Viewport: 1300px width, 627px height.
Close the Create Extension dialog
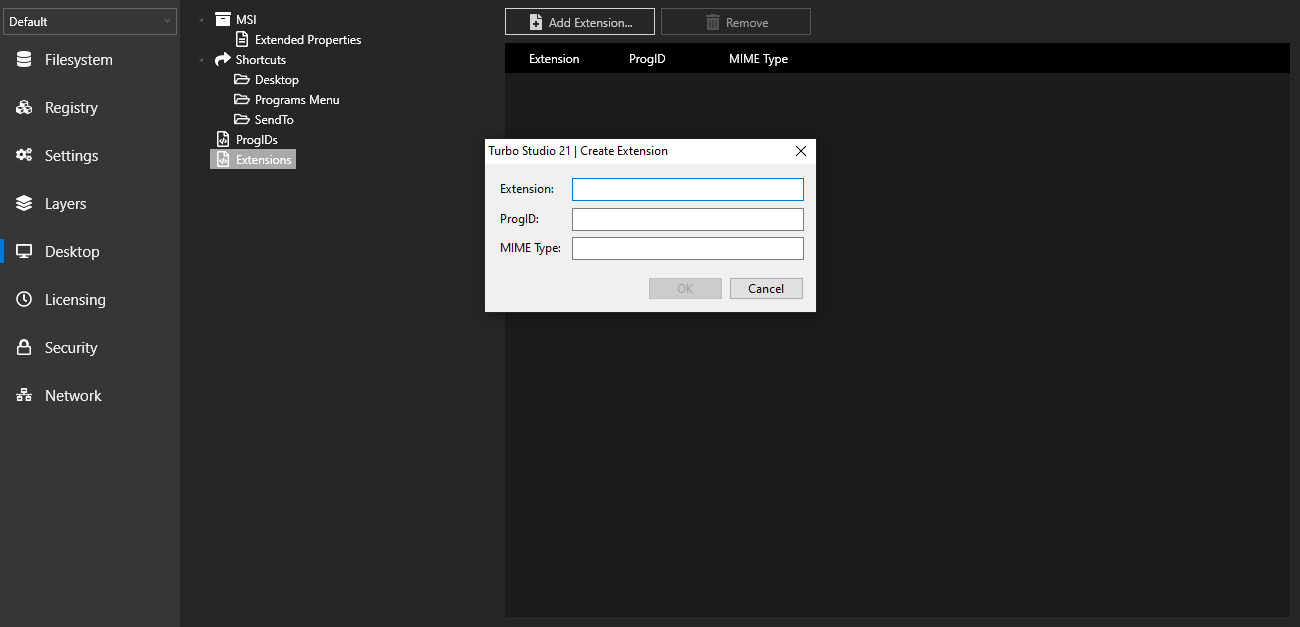tap(800, 151)
